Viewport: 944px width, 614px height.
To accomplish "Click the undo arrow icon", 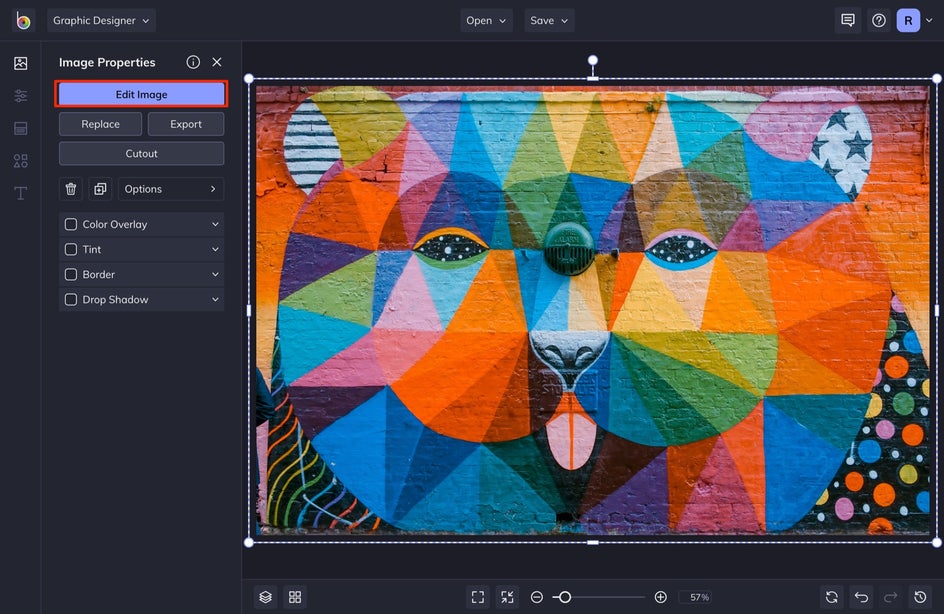I will coord(861,597).
